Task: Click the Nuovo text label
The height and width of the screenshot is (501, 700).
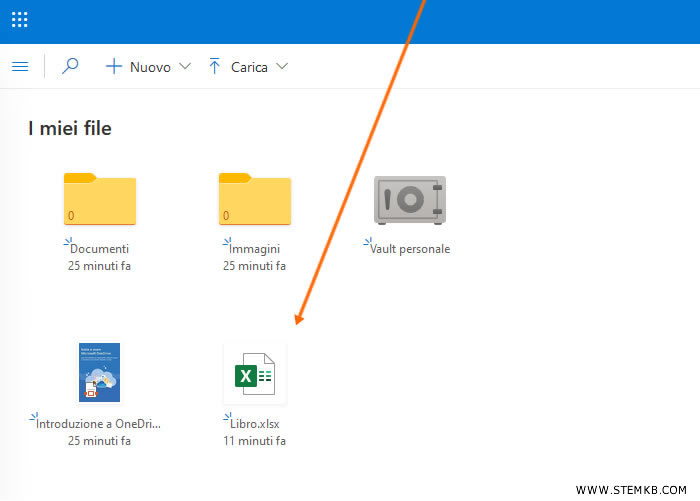Action: click(x=150, y=67)
